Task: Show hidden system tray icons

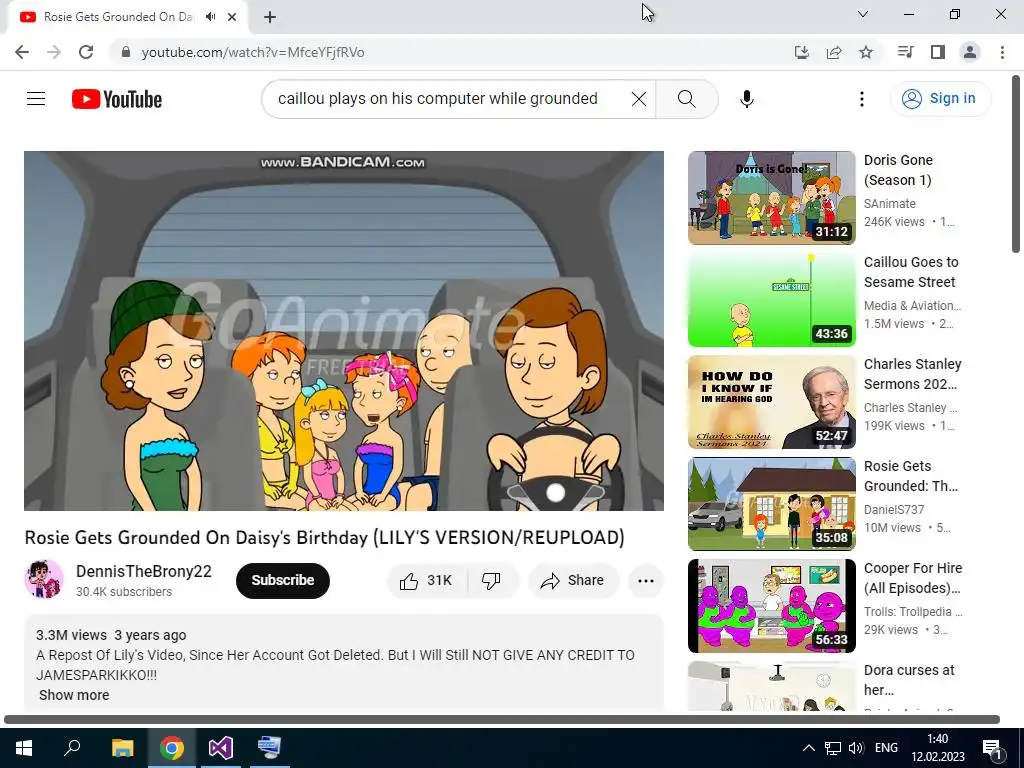Action: [x=808, y=748]
